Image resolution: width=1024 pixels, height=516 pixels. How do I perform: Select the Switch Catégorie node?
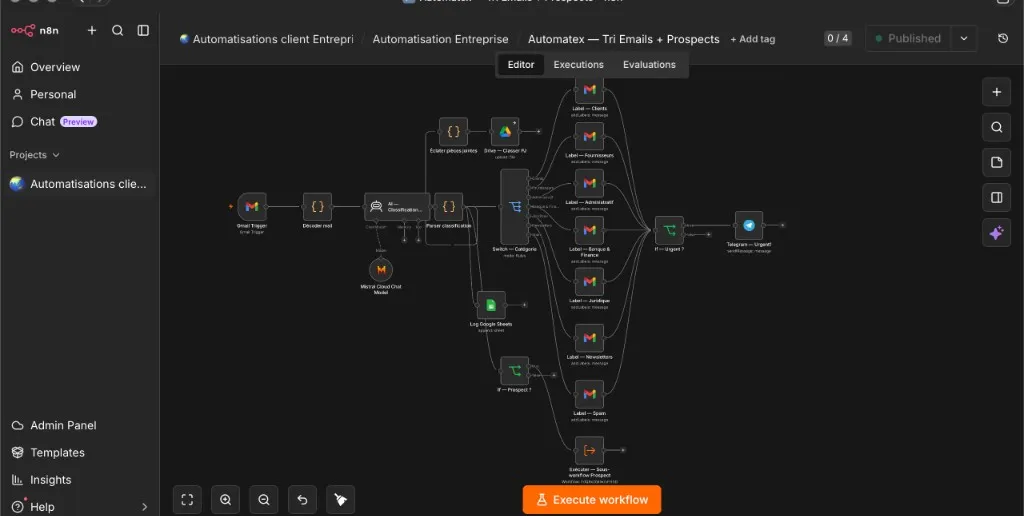click(x=515, y=207)
